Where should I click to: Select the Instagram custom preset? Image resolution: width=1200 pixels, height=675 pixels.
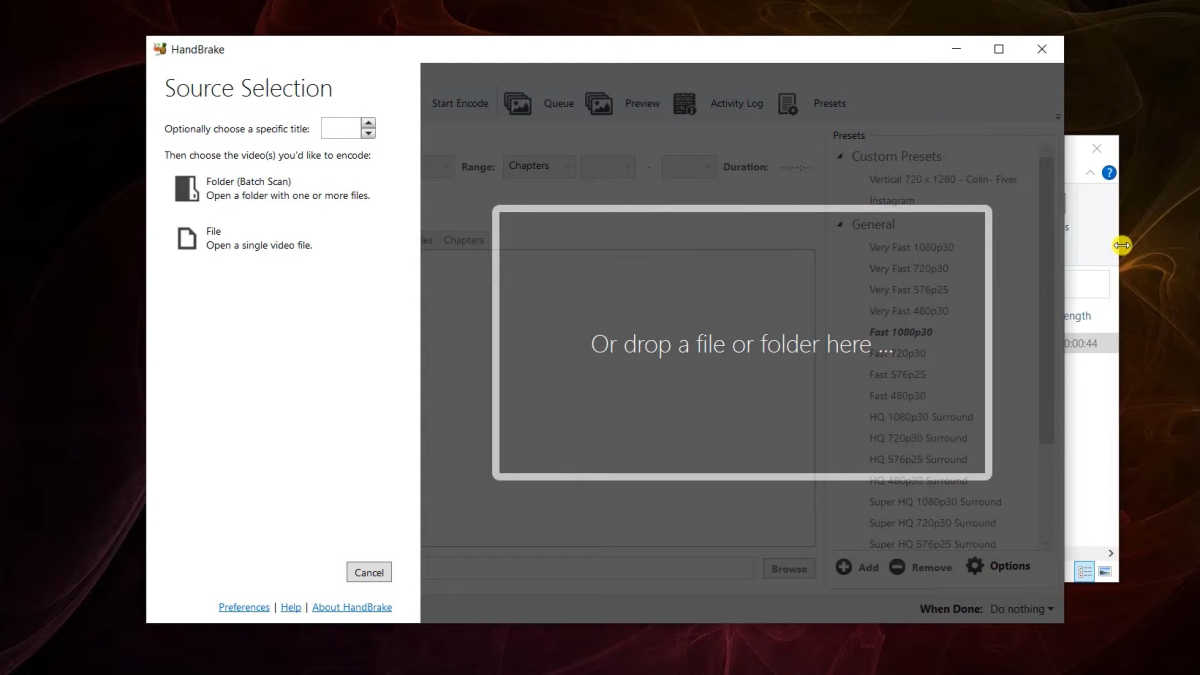(892, 200)
